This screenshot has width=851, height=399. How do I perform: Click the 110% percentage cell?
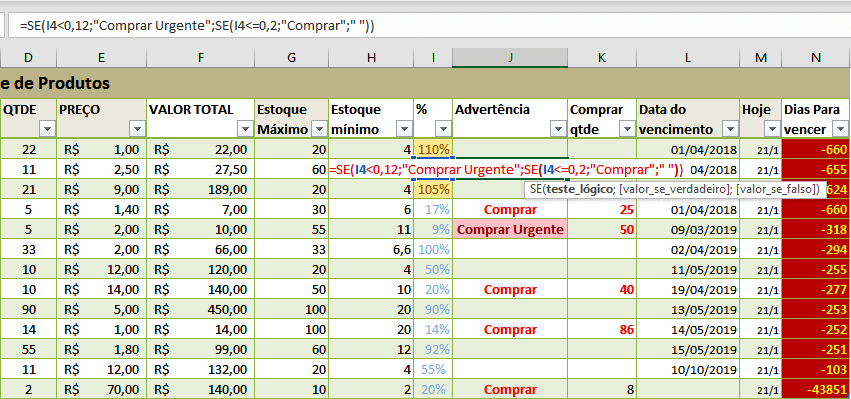[433, 149]
